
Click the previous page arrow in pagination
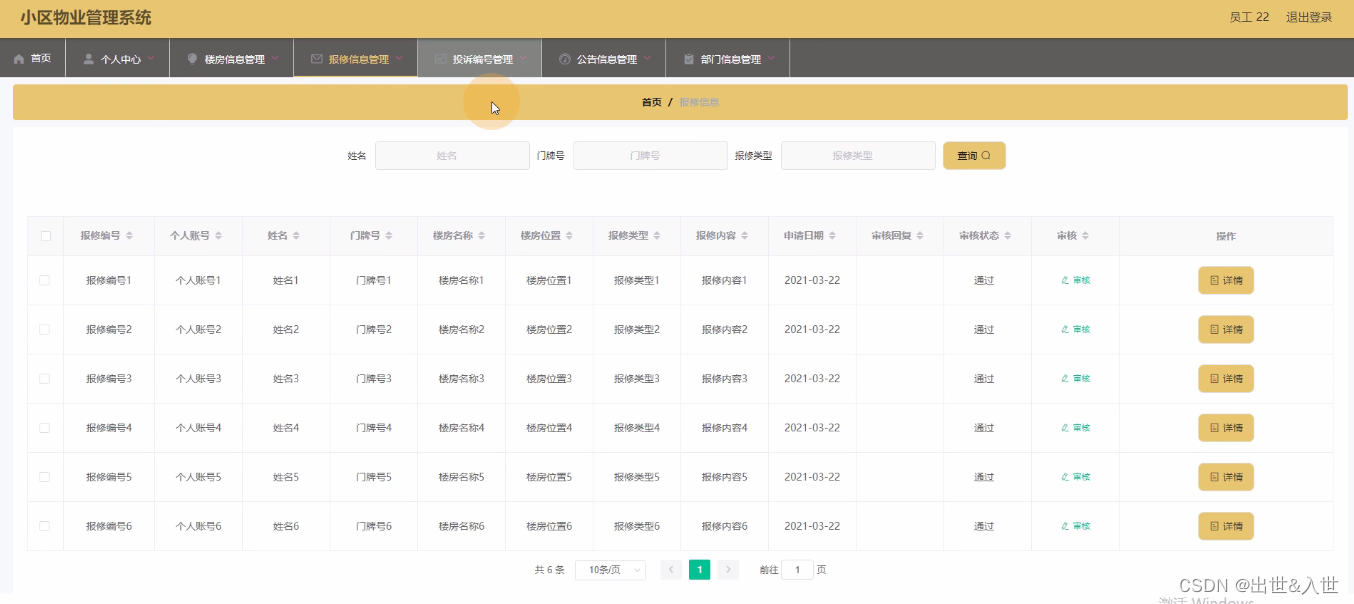click(671, 570)
